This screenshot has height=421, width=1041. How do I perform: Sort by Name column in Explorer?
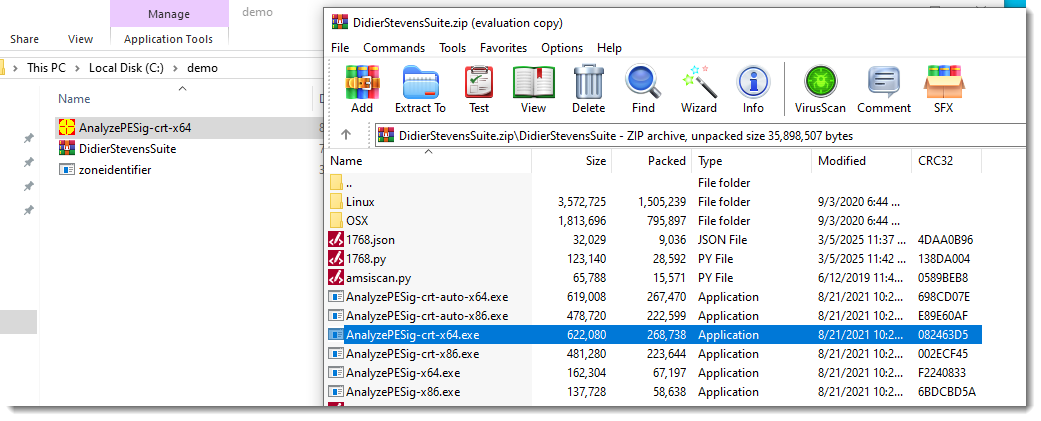tap(183, 99)
